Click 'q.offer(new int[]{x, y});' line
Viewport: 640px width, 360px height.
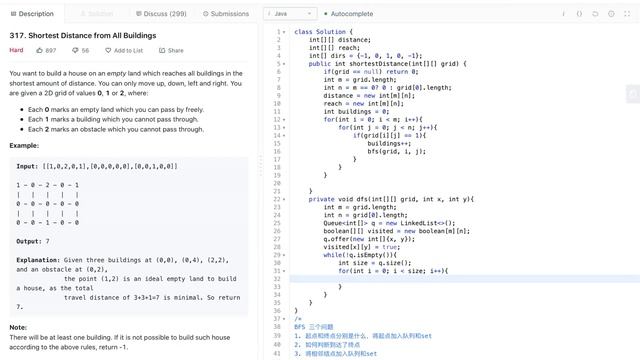click(369, 239)
